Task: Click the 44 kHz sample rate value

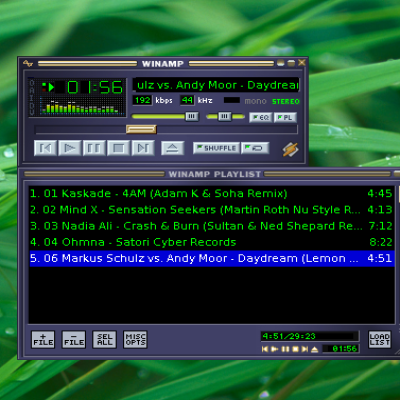Action: pos(187,100)
